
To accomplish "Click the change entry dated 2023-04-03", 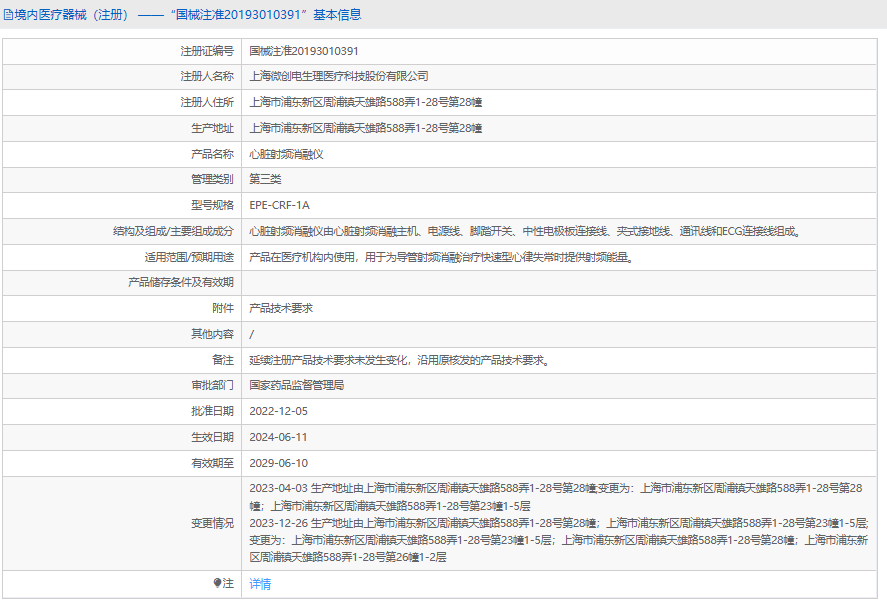I will click(x=556, y=497).
